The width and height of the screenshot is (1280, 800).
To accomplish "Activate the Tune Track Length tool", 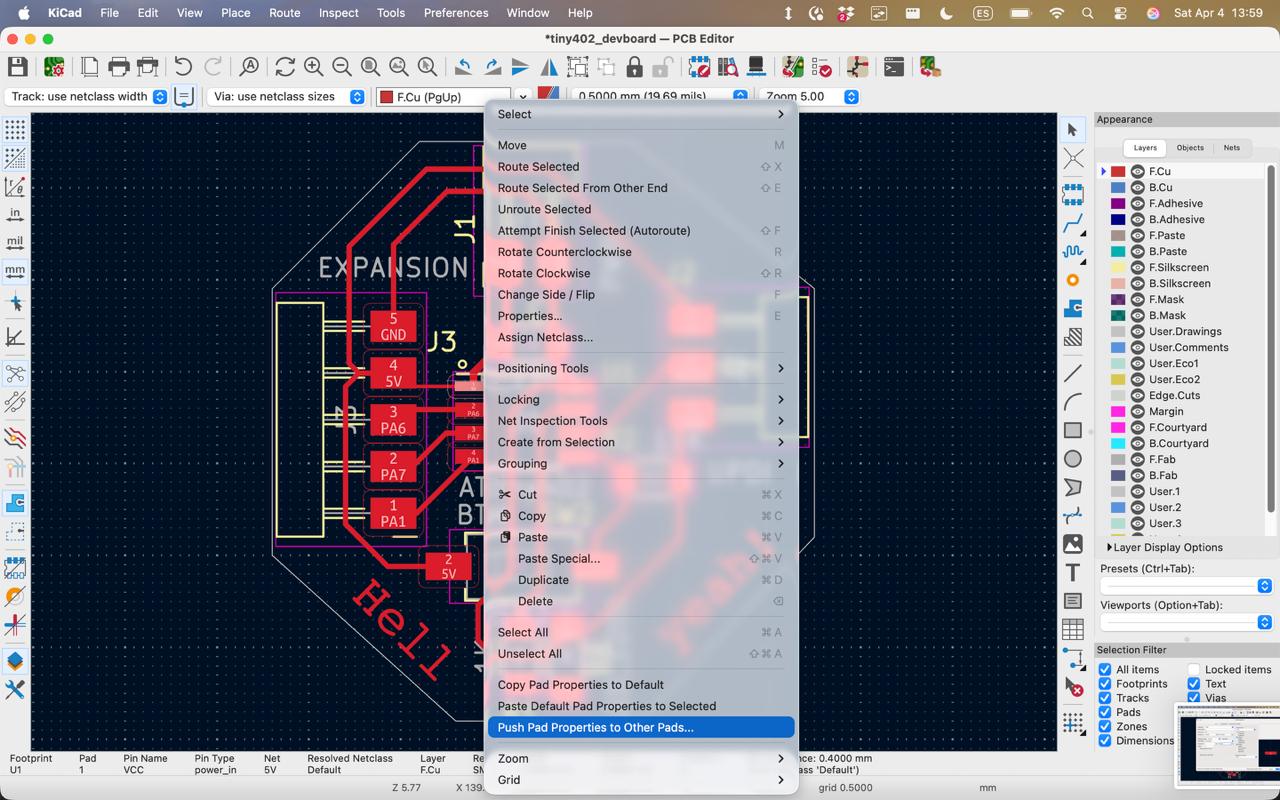I will tap(1073, 252).
